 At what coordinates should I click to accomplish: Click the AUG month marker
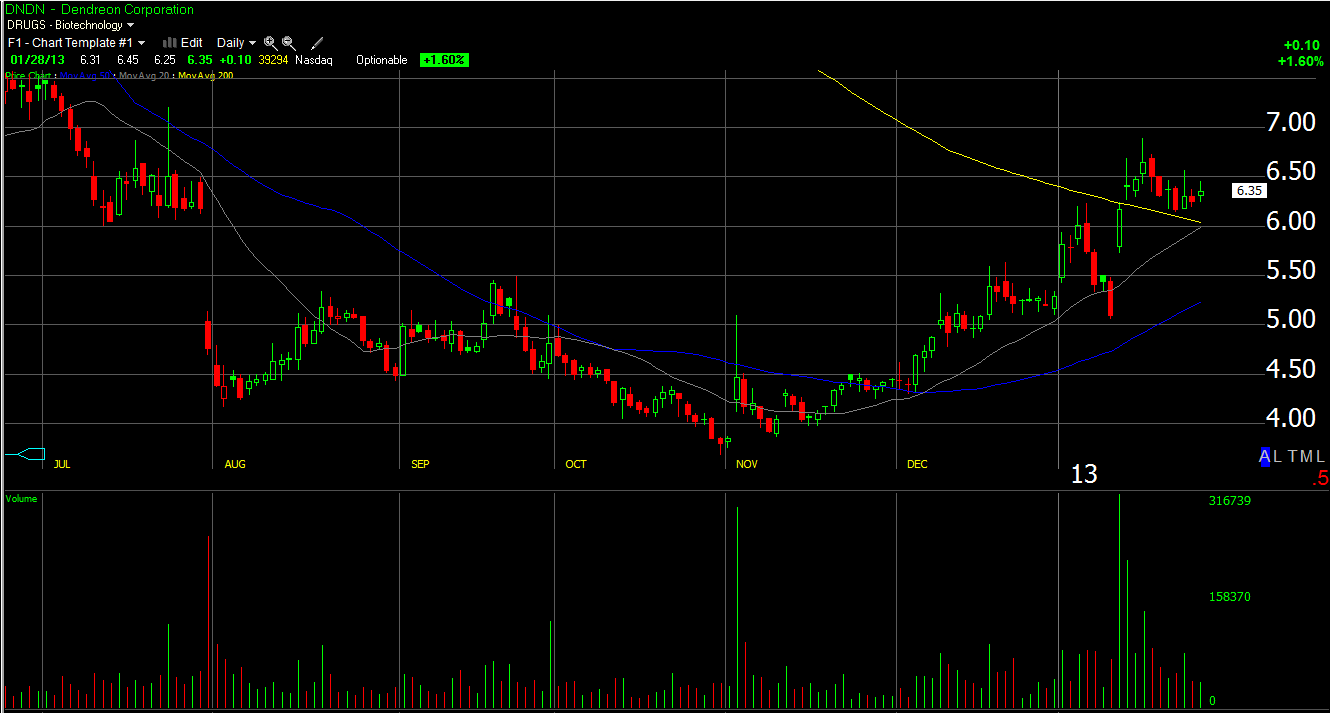tap(235, 464)
